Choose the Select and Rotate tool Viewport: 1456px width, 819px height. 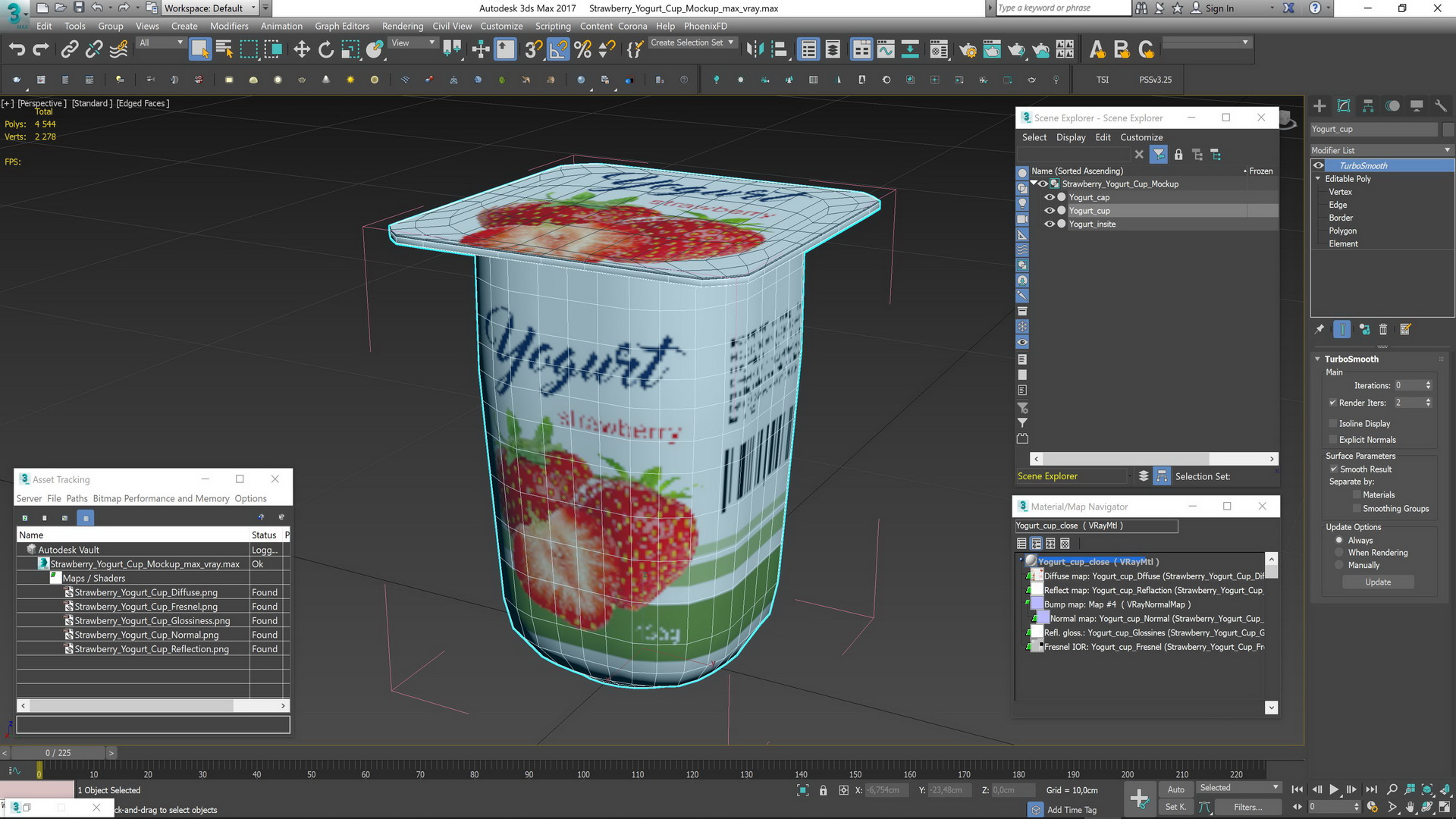326,50
